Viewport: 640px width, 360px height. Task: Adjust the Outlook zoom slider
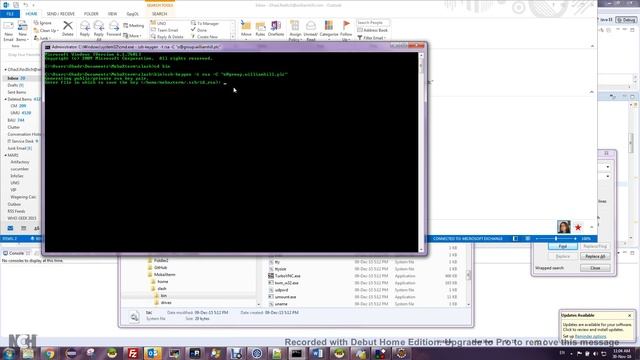coord(556,238)
